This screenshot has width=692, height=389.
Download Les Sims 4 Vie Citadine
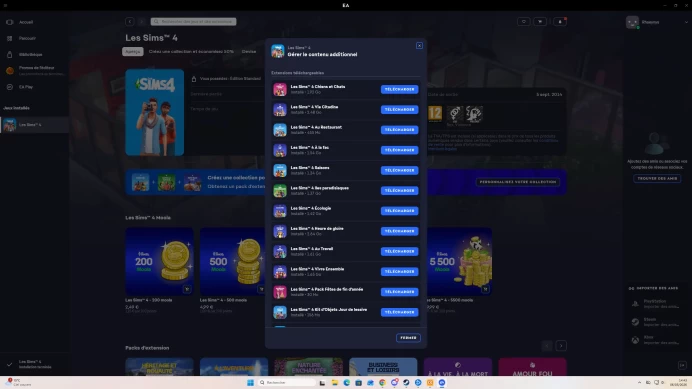point(399,110)
